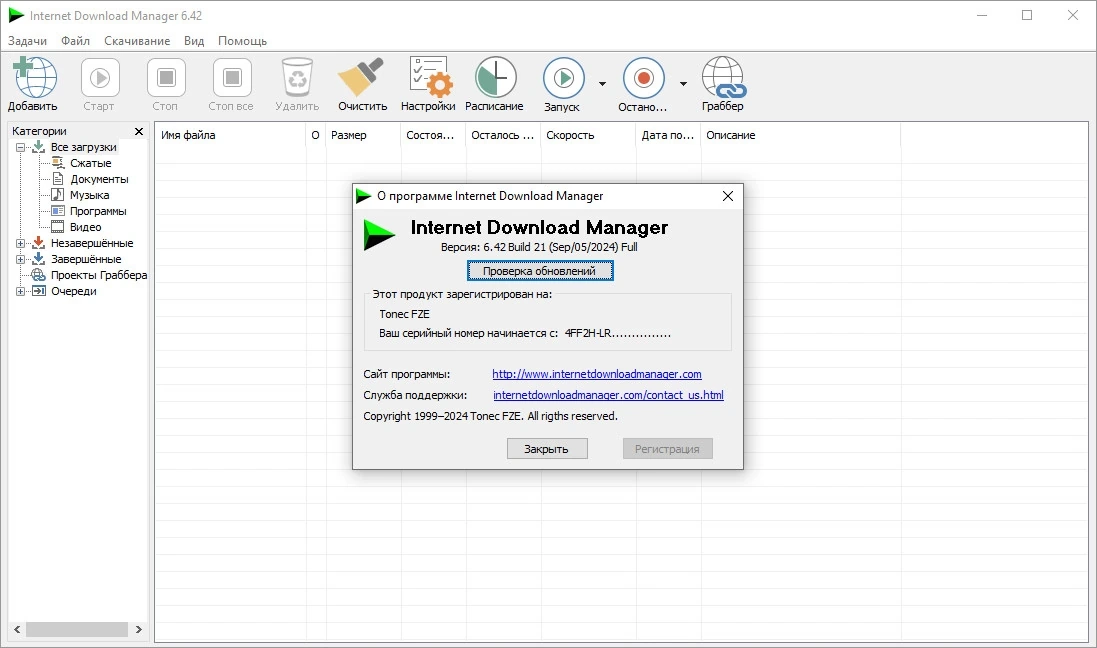The width and height of the screenshot is (1097, 648).
Task: Open the contact_us.html support link
Action: click(x=608, y=395)
